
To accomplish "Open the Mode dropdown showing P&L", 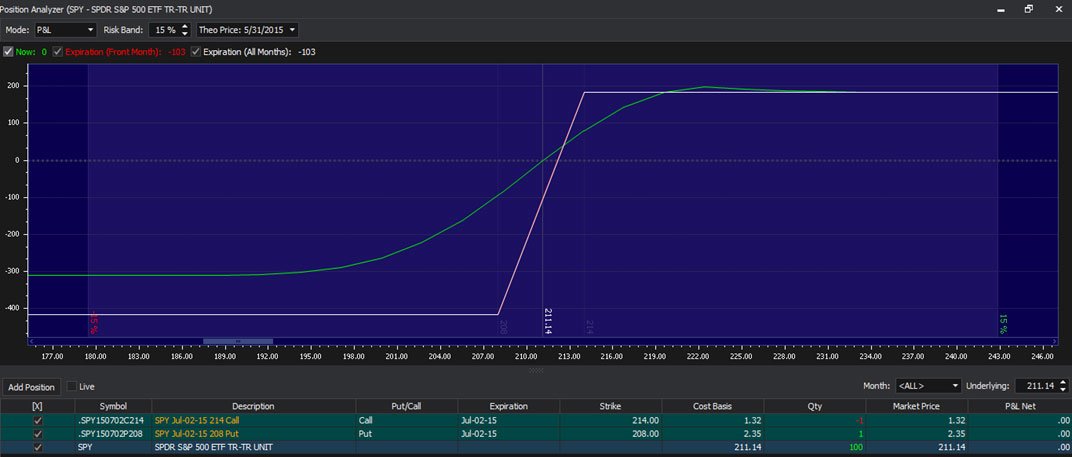I will point(65,30).
